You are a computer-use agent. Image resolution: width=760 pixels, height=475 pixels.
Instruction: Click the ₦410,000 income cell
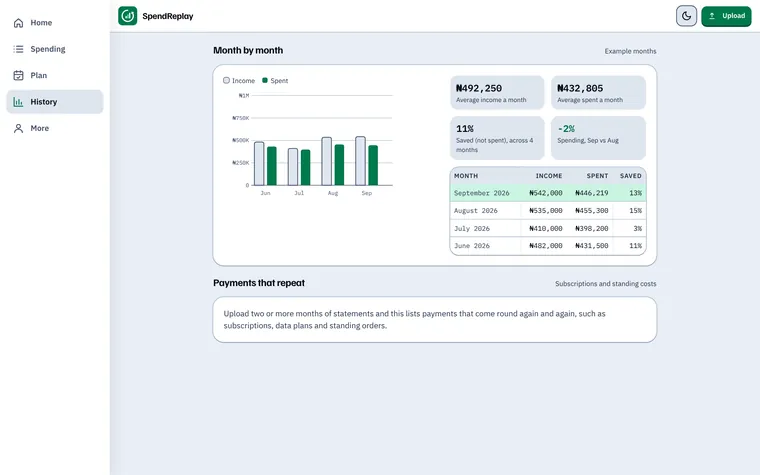[x=546, y=228]
